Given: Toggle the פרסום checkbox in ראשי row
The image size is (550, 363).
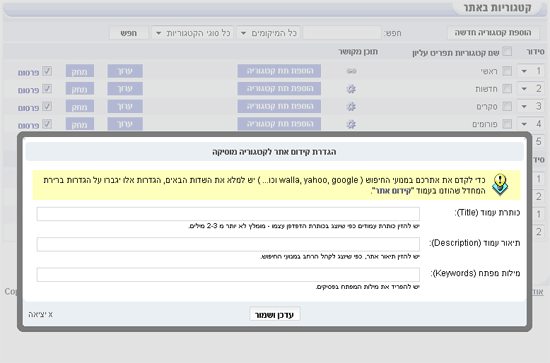Looking at the screenshot, I should pyautogui.click(x=47, y=71).
